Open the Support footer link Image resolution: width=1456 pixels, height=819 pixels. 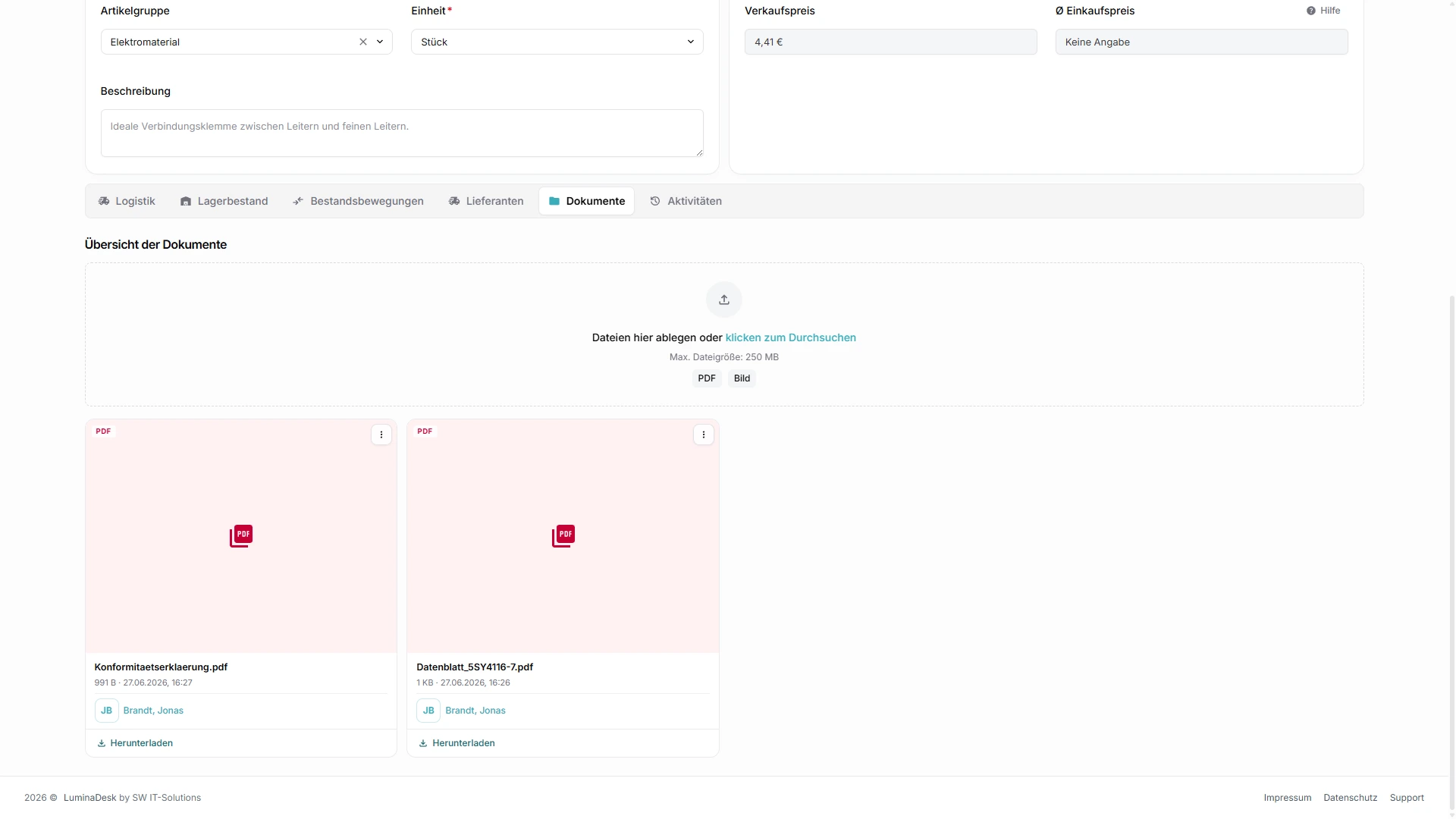[1407, 798]
